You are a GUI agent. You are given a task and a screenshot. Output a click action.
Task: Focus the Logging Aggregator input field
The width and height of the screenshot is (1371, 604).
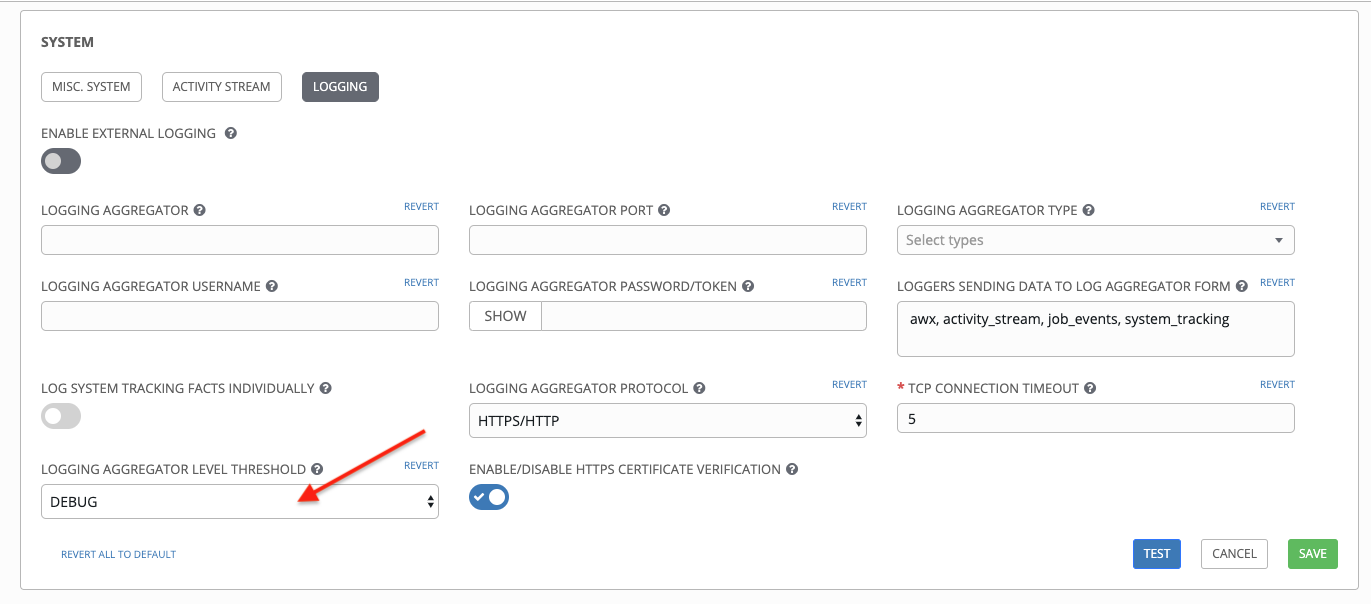click(240, 240)
